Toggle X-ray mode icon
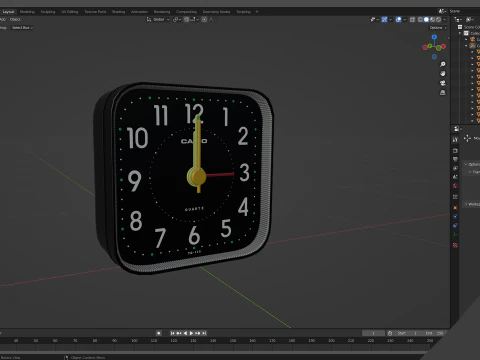Screen dimensions: 480x360 412,20
